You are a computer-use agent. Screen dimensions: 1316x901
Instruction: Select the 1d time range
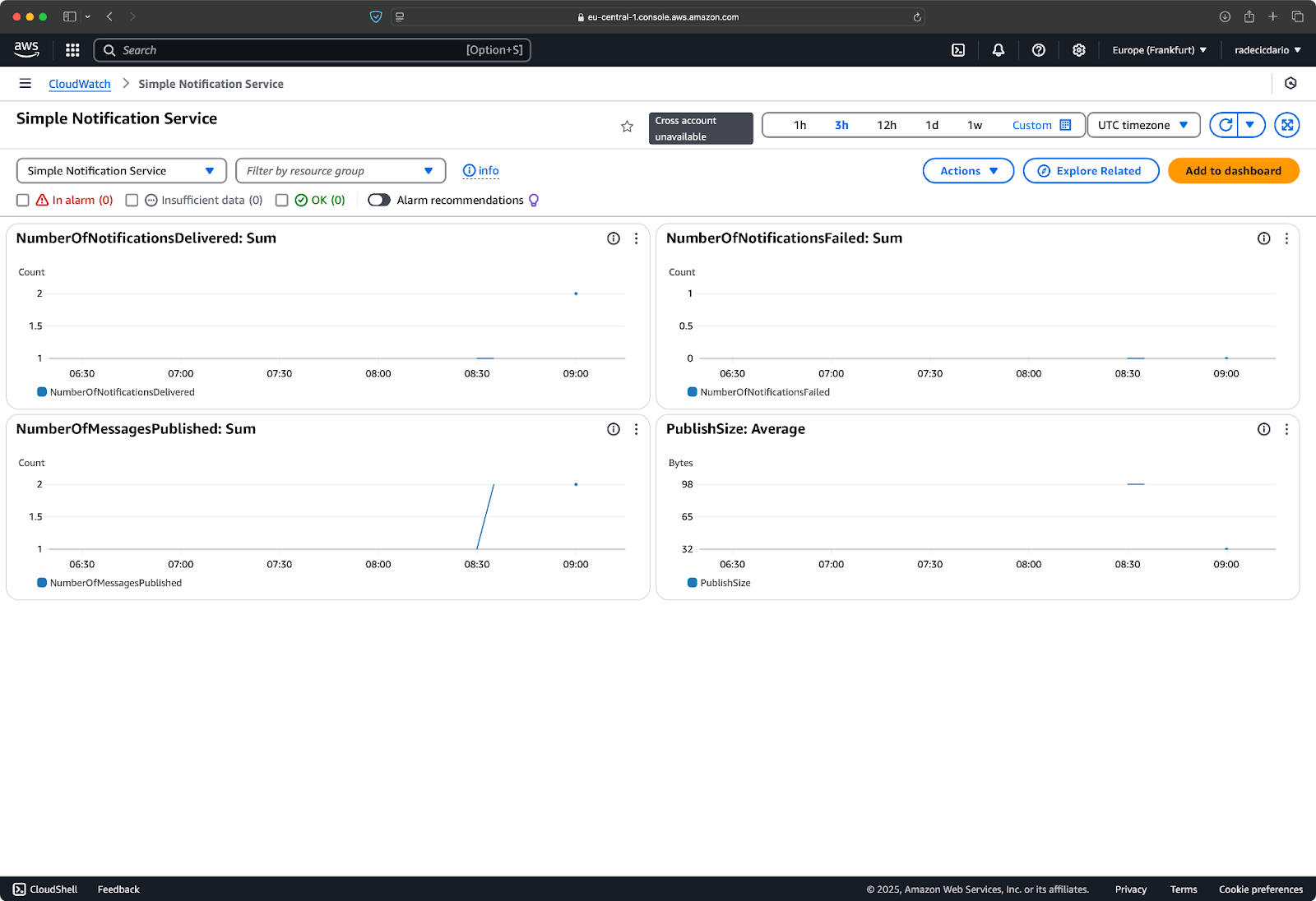(932, 125)
